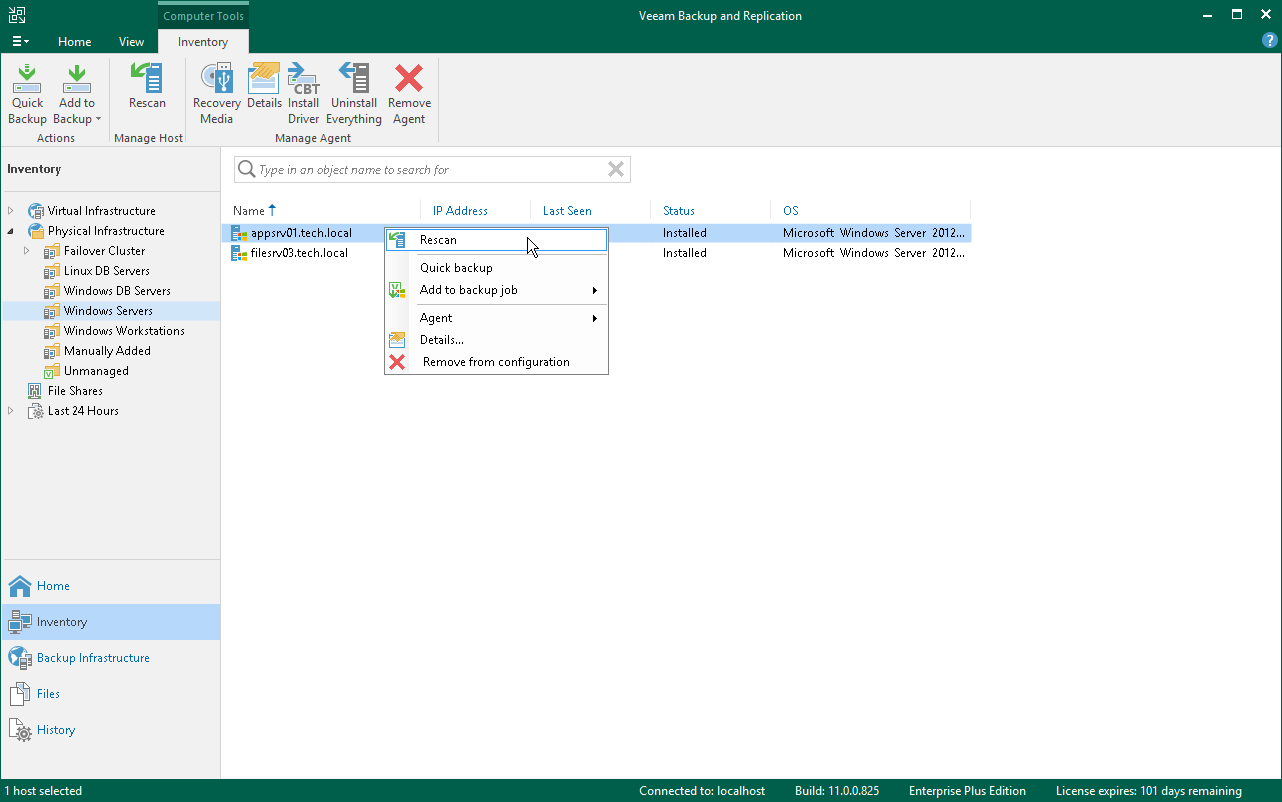Click the Installed status for appsrv01.tech.local

pos(685,233)
